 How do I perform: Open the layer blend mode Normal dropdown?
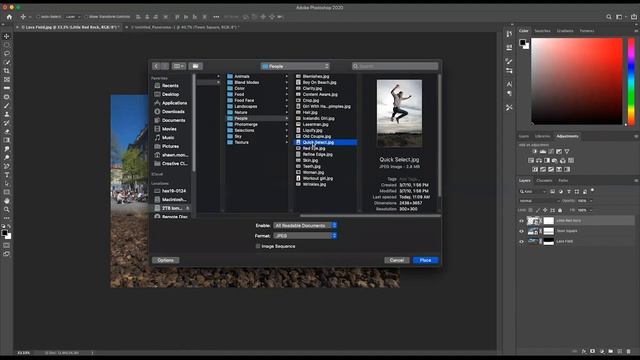point(539,201)
